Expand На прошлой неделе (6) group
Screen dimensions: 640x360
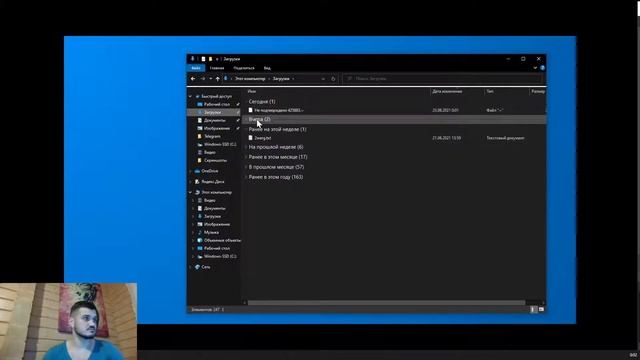click(276, 147)
